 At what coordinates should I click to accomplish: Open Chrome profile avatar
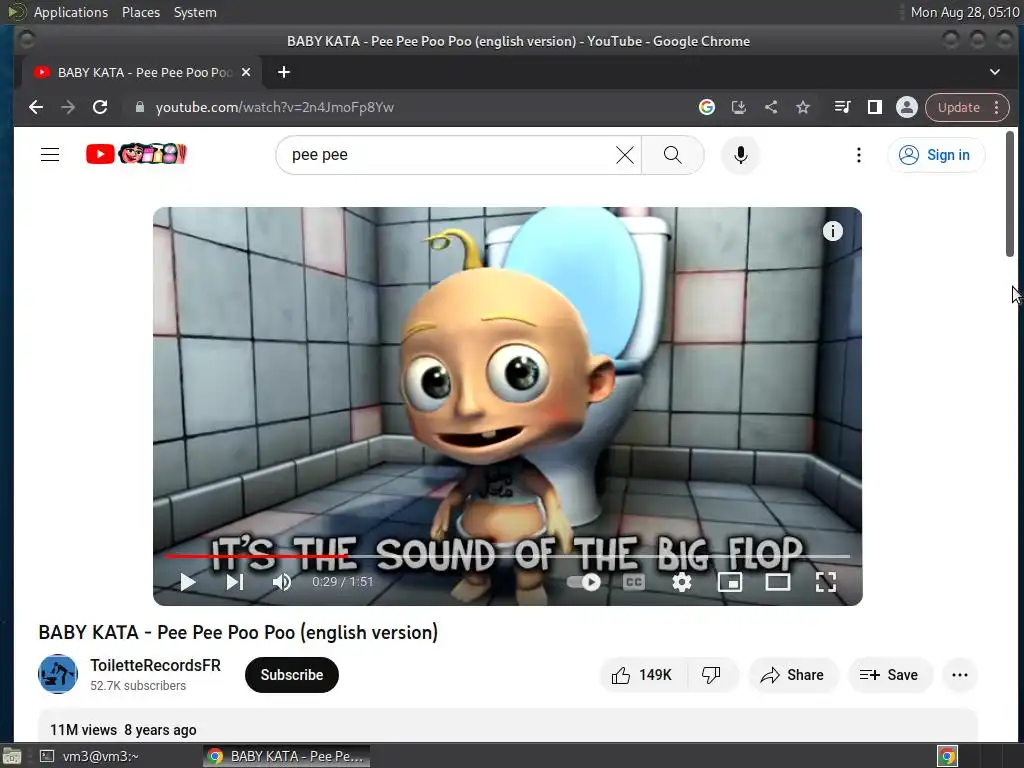coord(906,107)
